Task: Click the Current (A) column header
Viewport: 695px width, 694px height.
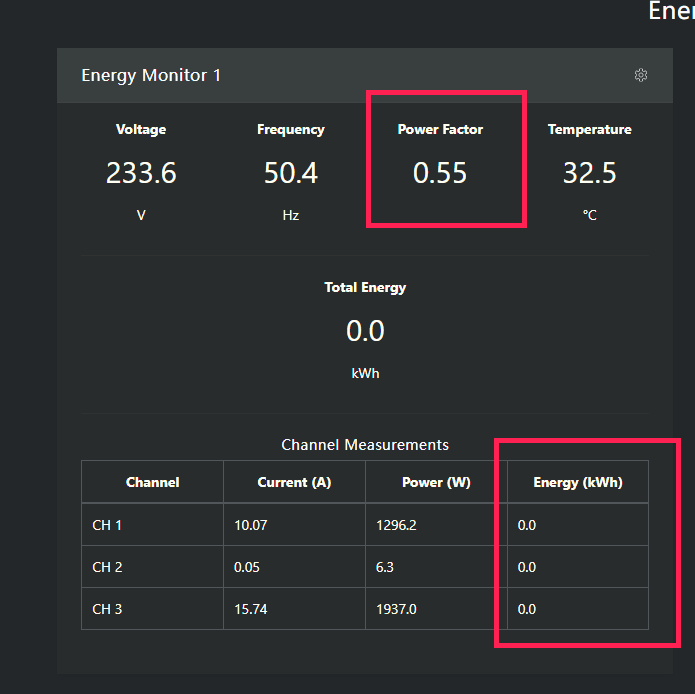Action: [x=294, y=482]
